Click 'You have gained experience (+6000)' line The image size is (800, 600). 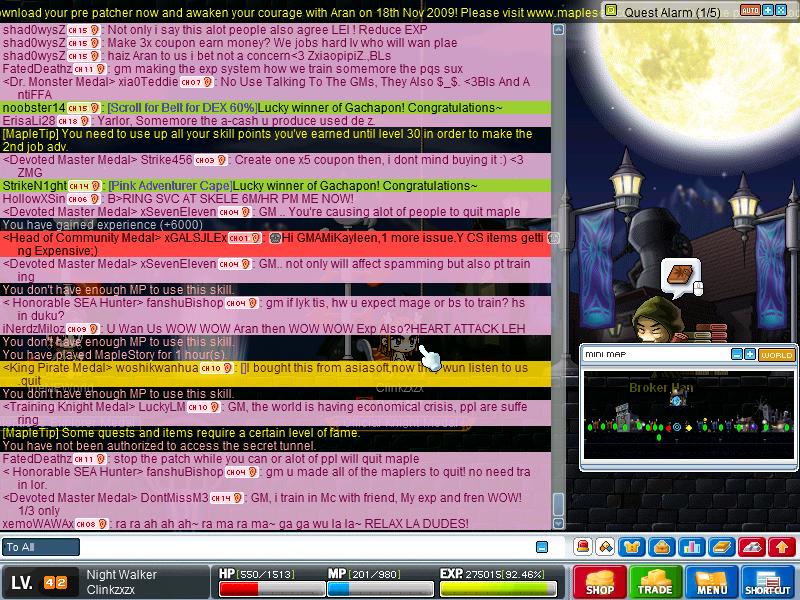pyautogui.click(x=103, y=224)
